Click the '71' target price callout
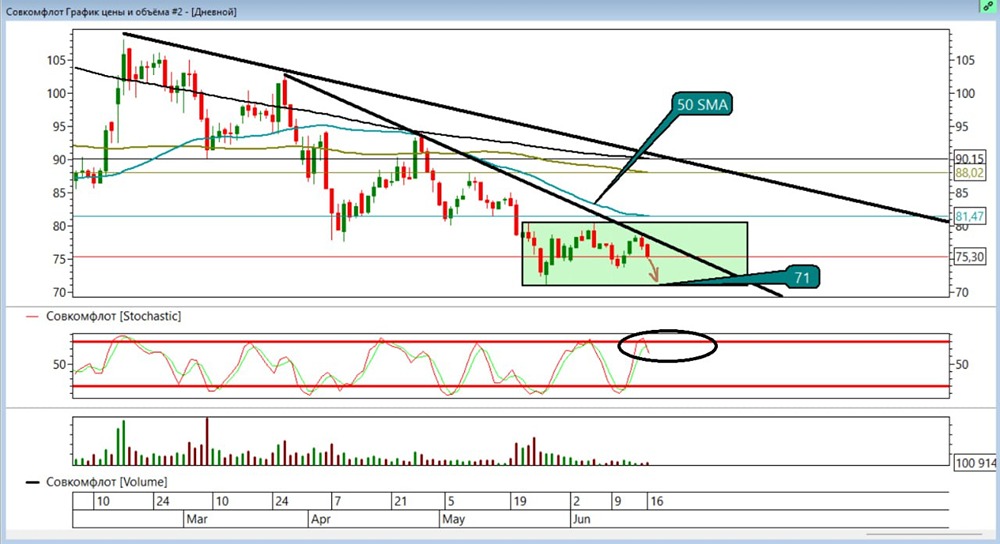Image resolution: width=1000 pixels, height=544 pixels. [801, 277]
